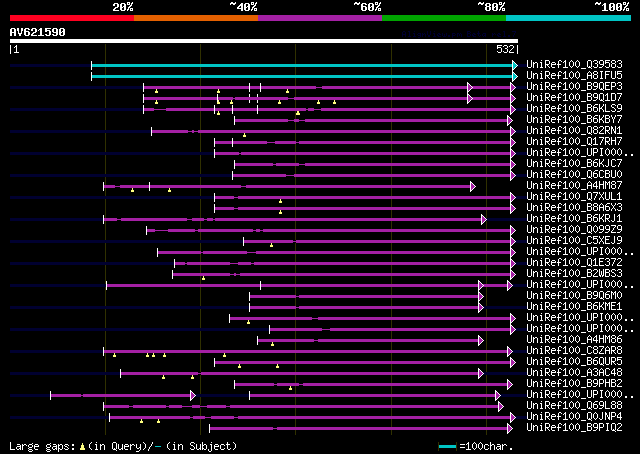This screenshot has height=454, width=640.
Task: Select the UniRef100_C5XEJ9 label
Action: pyautogui.click(x=574, y=241)
